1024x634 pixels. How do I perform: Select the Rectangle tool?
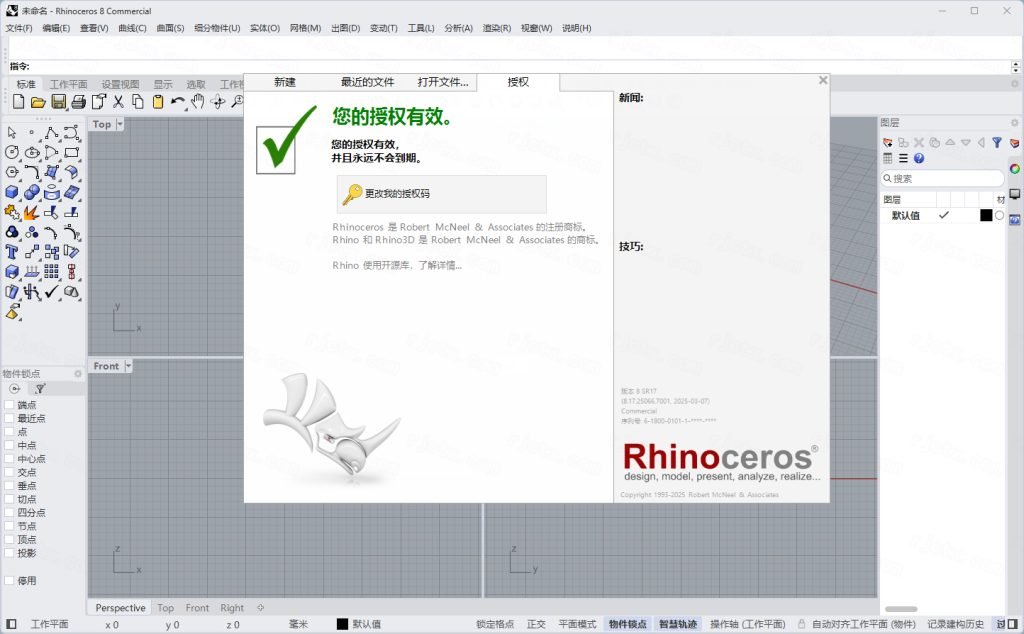72,152
